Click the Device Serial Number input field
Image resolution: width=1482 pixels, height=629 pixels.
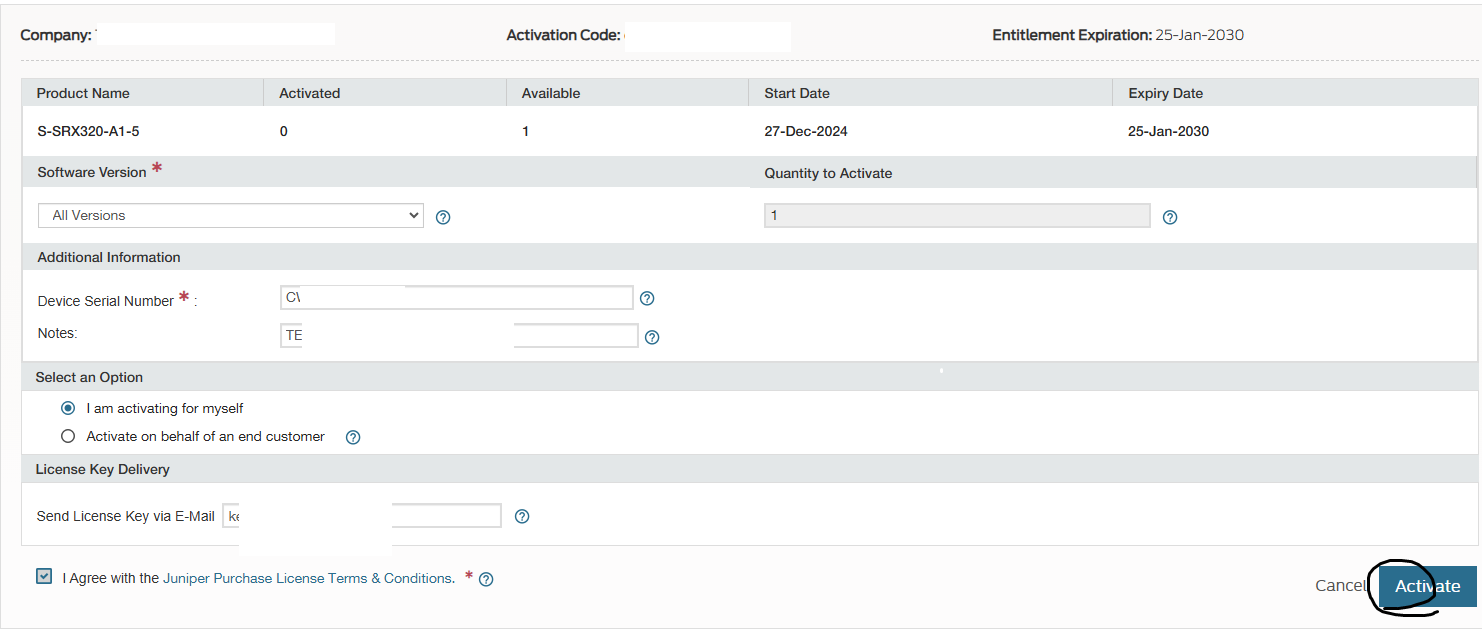[457, 297]
